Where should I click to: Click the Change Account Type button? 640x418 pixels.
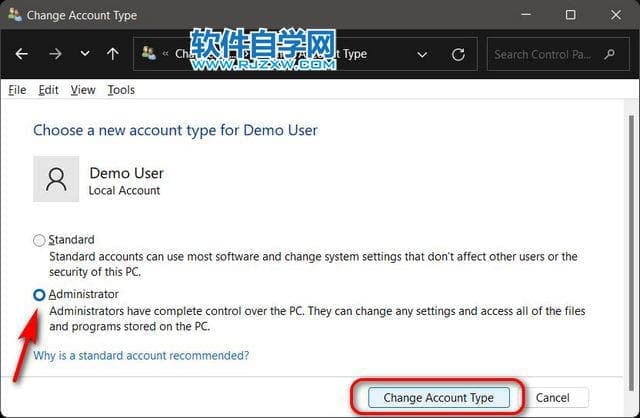coord(438,397)
